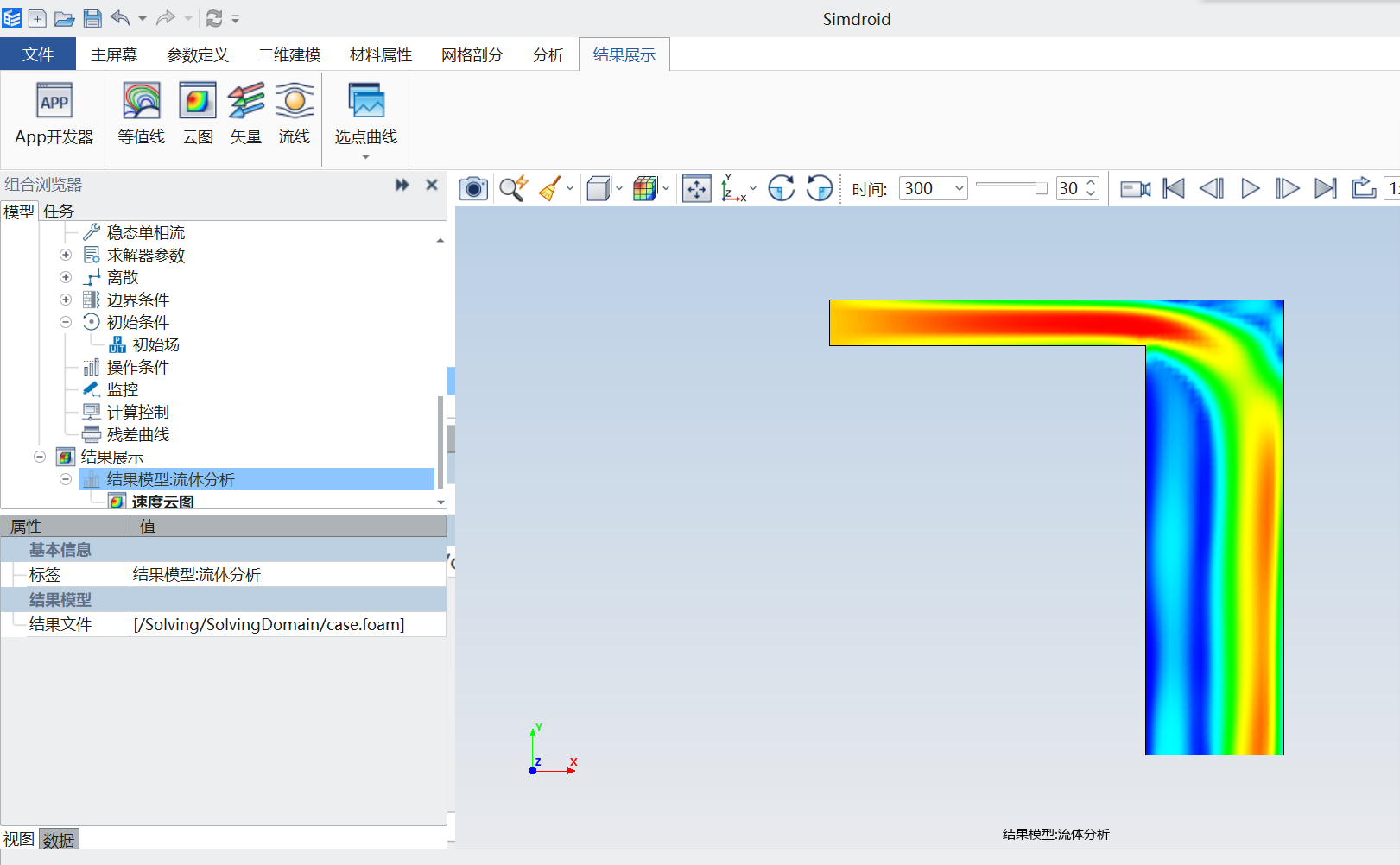Select the 数据 bottom tab

click(x=59, y=839)
